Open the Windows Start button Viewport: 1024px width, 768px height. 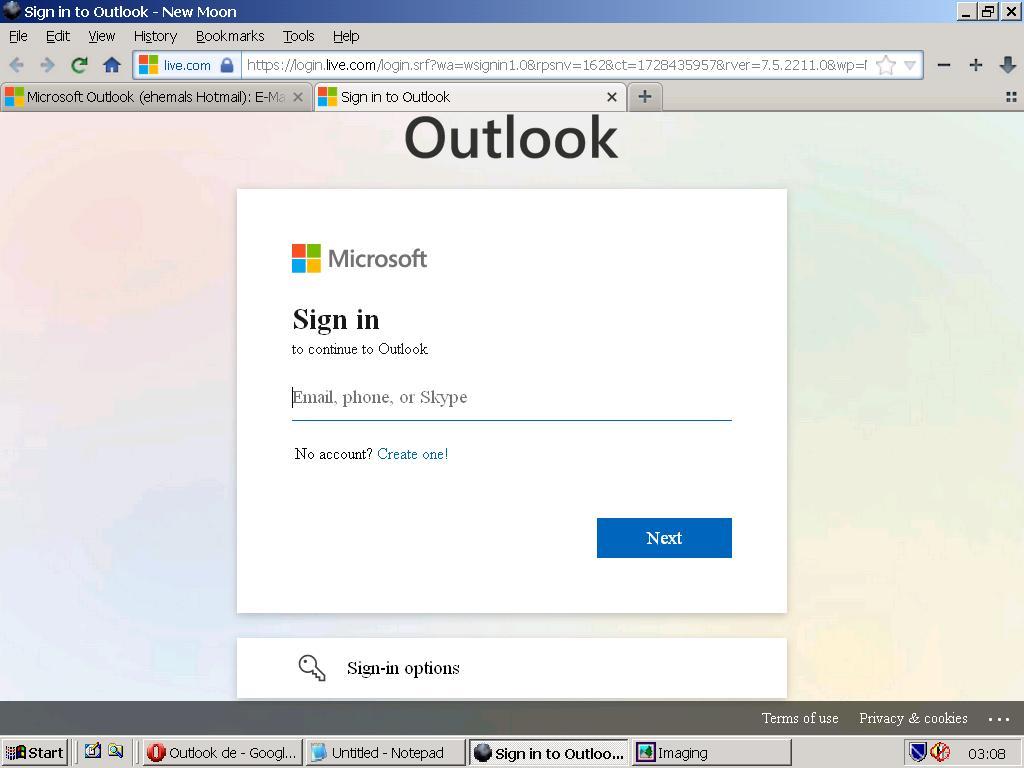click(35, 753)
